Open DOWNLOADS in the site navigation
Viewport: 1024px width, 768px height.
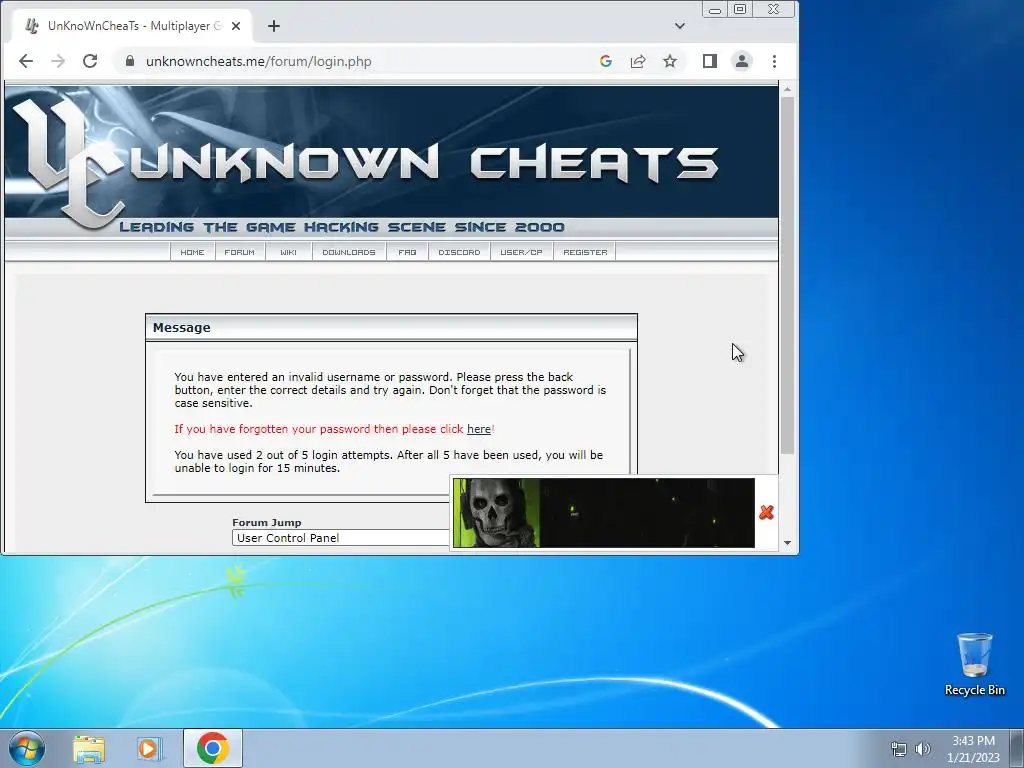(x=349, y=252)
